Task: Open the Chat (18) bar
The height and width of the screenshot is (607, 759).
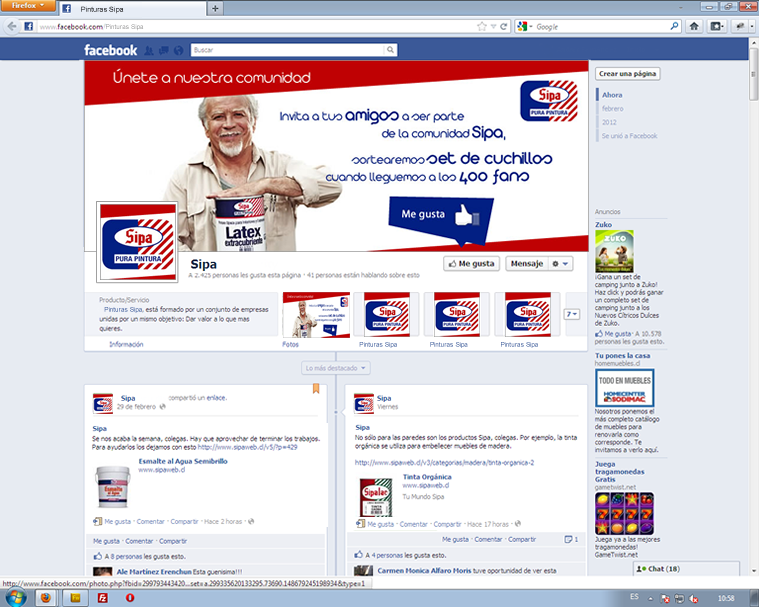Action: pyautogui.click(x=686, y=569)
